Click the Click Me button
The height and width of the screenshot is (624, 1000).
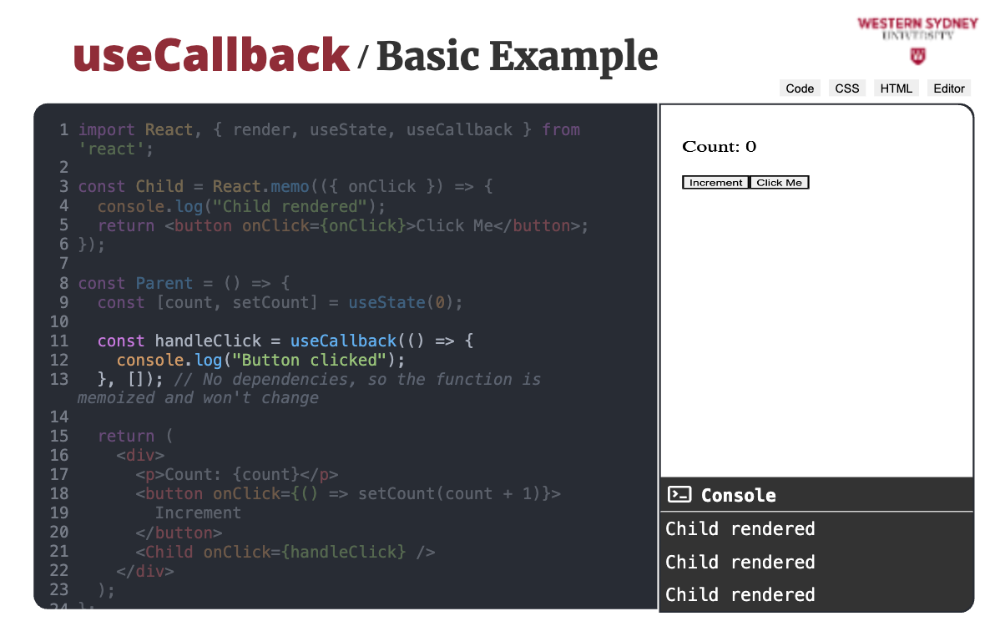click(x=779, y=183)
